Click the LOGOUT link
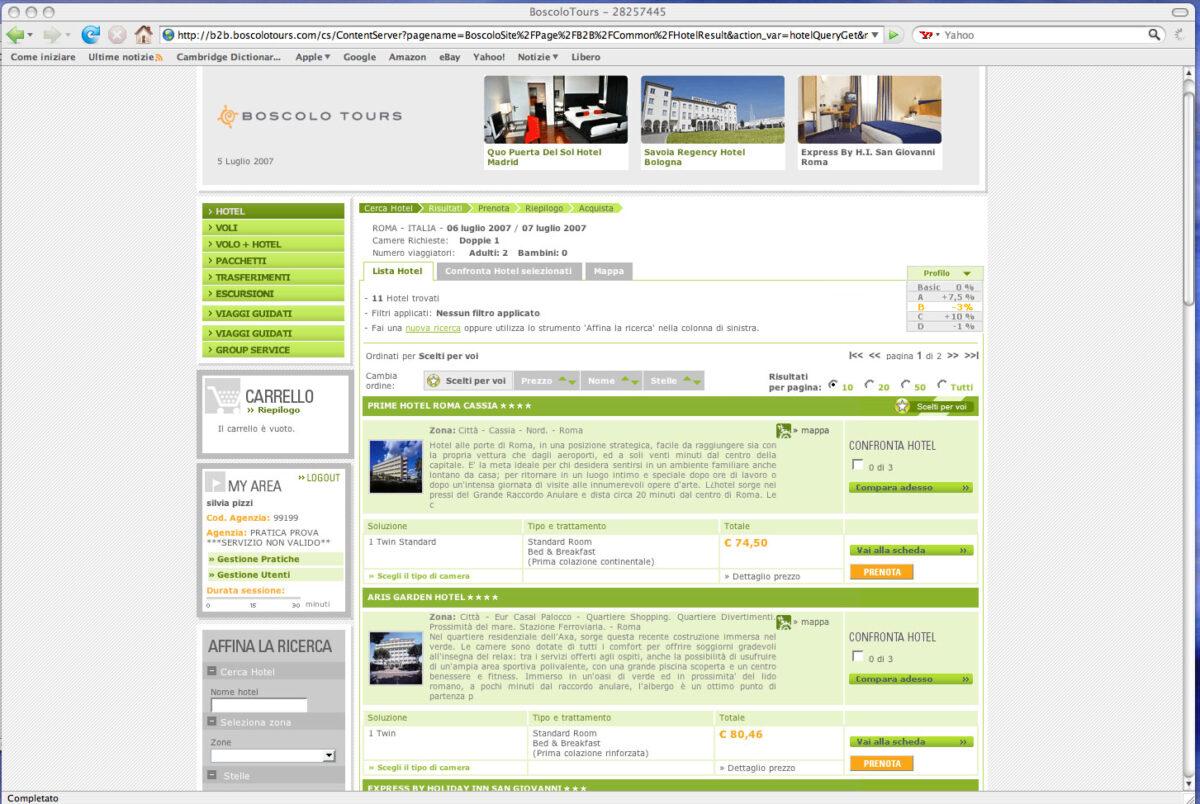1200x804 pixels. [x=319, y=478]
